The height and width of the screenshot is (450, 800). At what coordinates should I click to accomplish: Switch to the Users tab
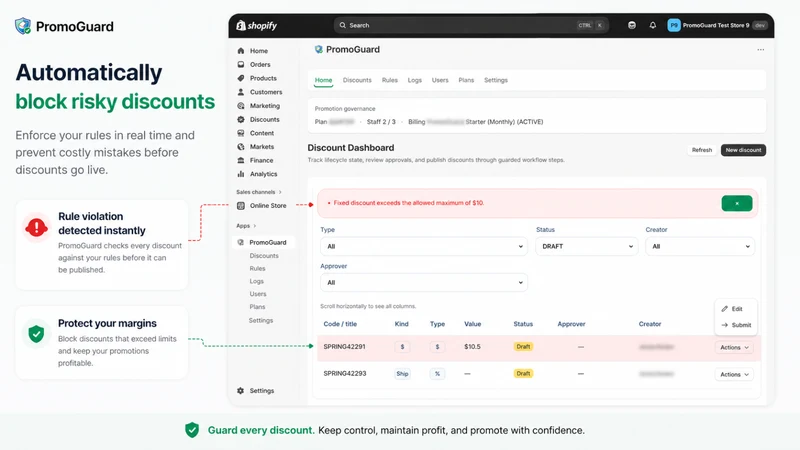[x=440, y=80]
